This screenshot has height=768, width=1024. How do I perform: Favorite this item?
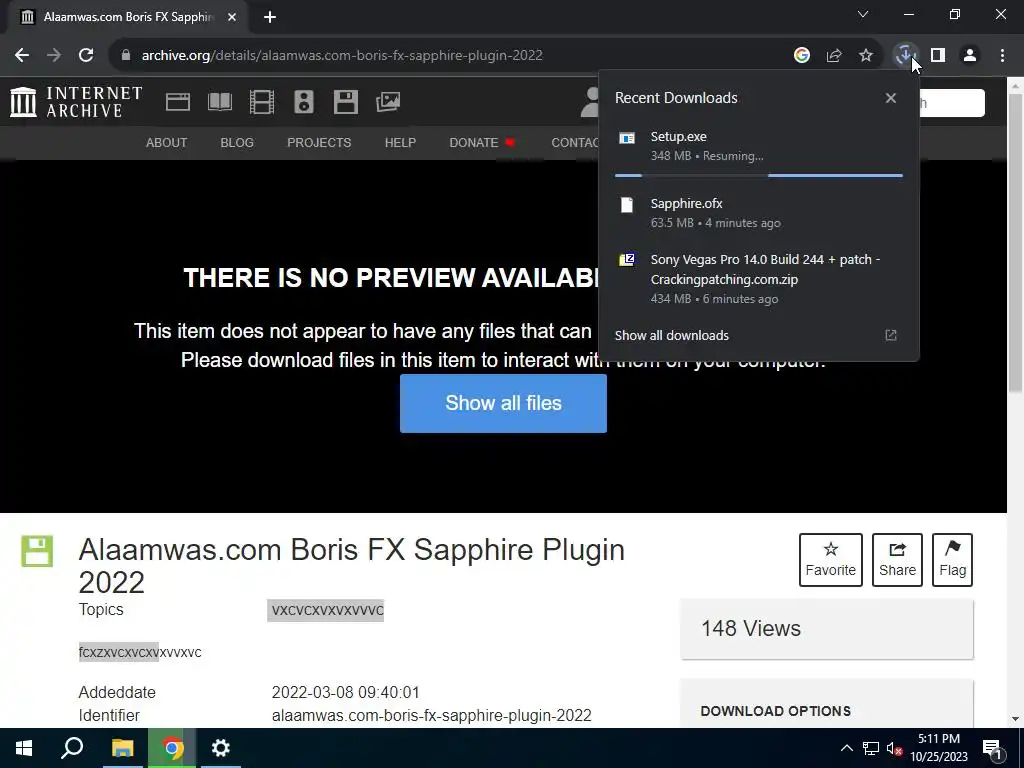(831, 560)
